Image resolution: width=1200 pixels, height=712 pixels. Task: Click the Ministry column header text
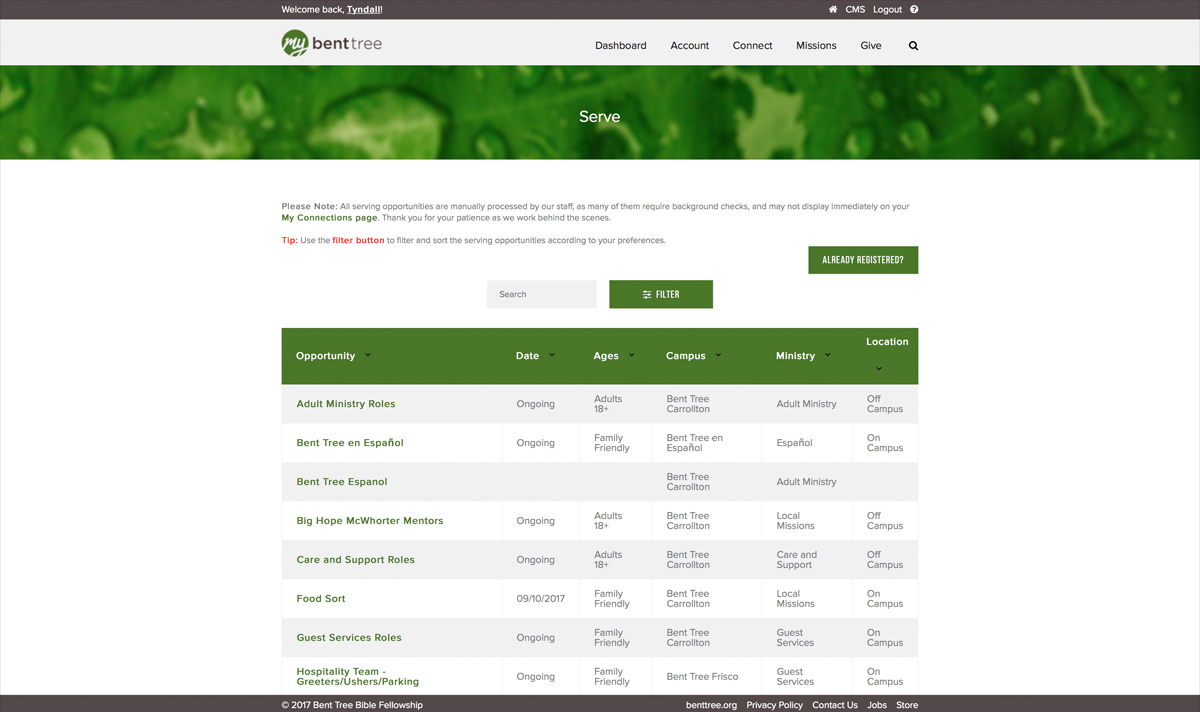(x=796, y=356)
